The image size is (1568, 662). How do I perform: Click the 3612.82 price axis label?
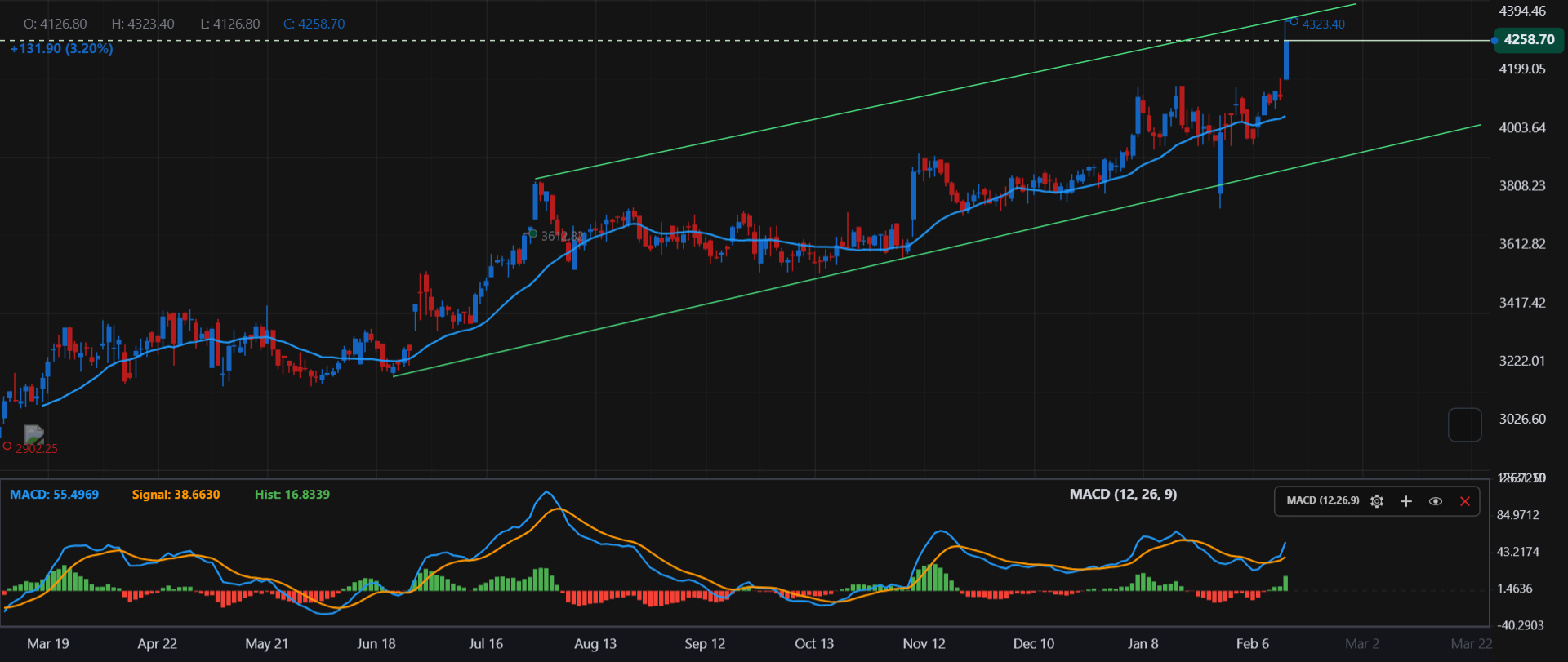coord(1522,244)
